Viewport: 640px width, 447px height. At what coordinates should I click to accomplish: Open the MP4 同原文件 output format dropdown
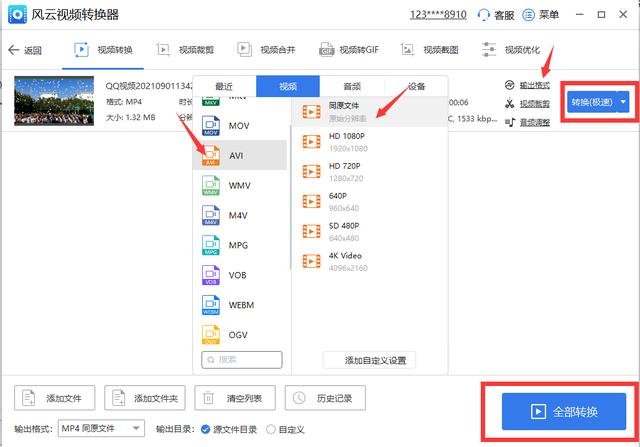[101, 428]
